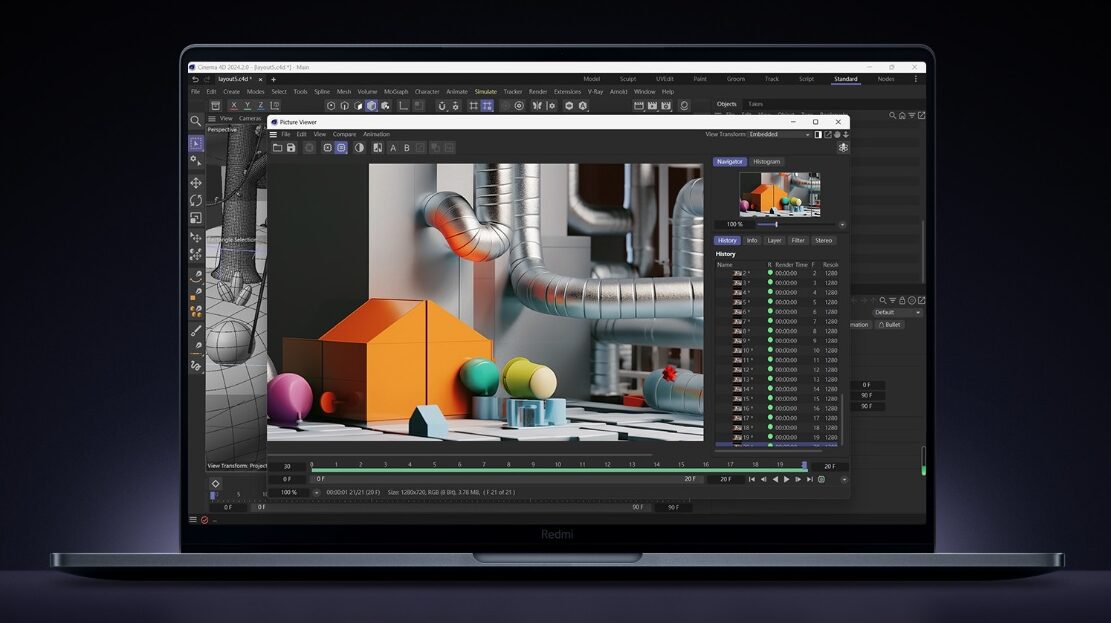Toggle the X axis lock
Image resolution: width=1111 pixels, height=623 pixels.
(x=234, y=105)
